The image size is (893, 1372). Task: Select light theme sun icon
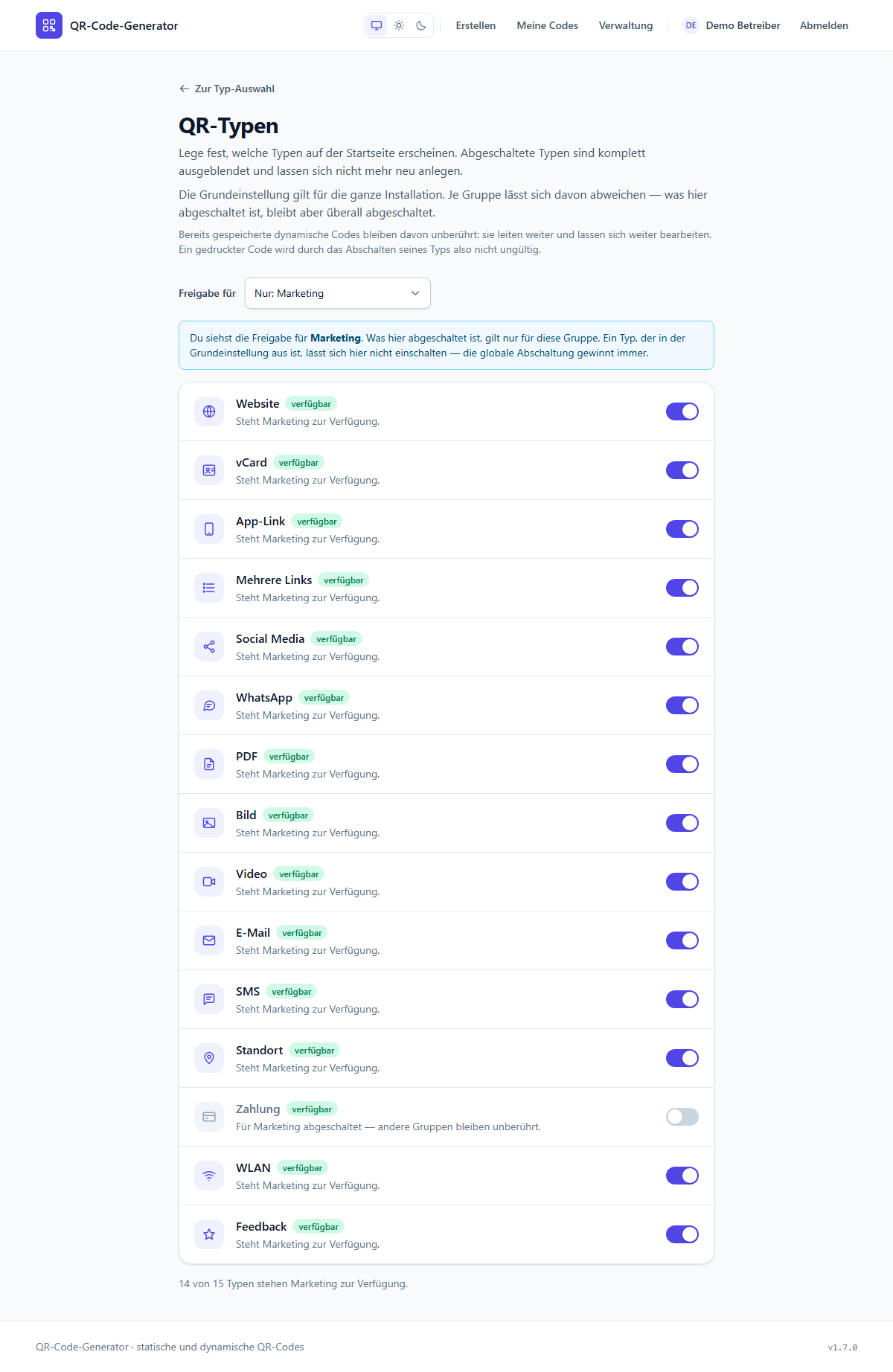(399, 25)
